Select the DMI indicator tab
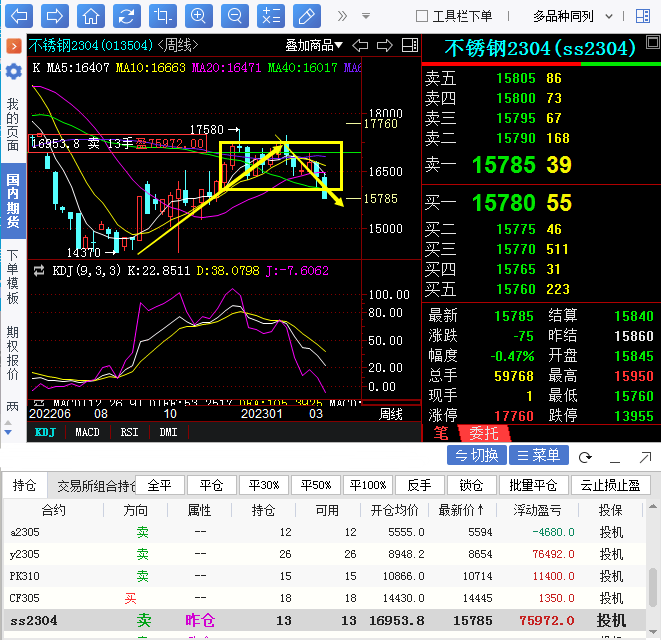 coord(168,433)
